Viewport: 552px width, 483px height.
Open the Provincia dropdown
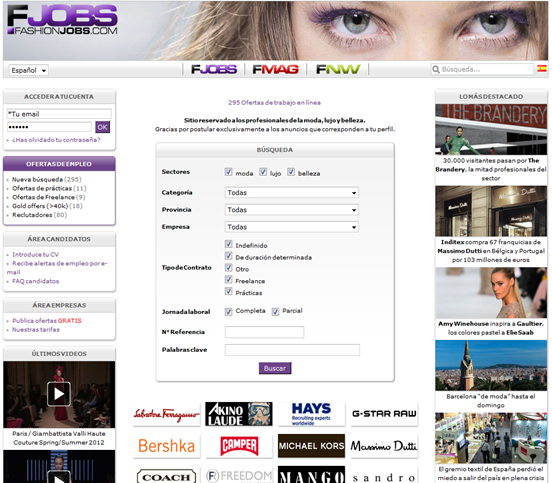pyautogui.click(x=291, y=210)
